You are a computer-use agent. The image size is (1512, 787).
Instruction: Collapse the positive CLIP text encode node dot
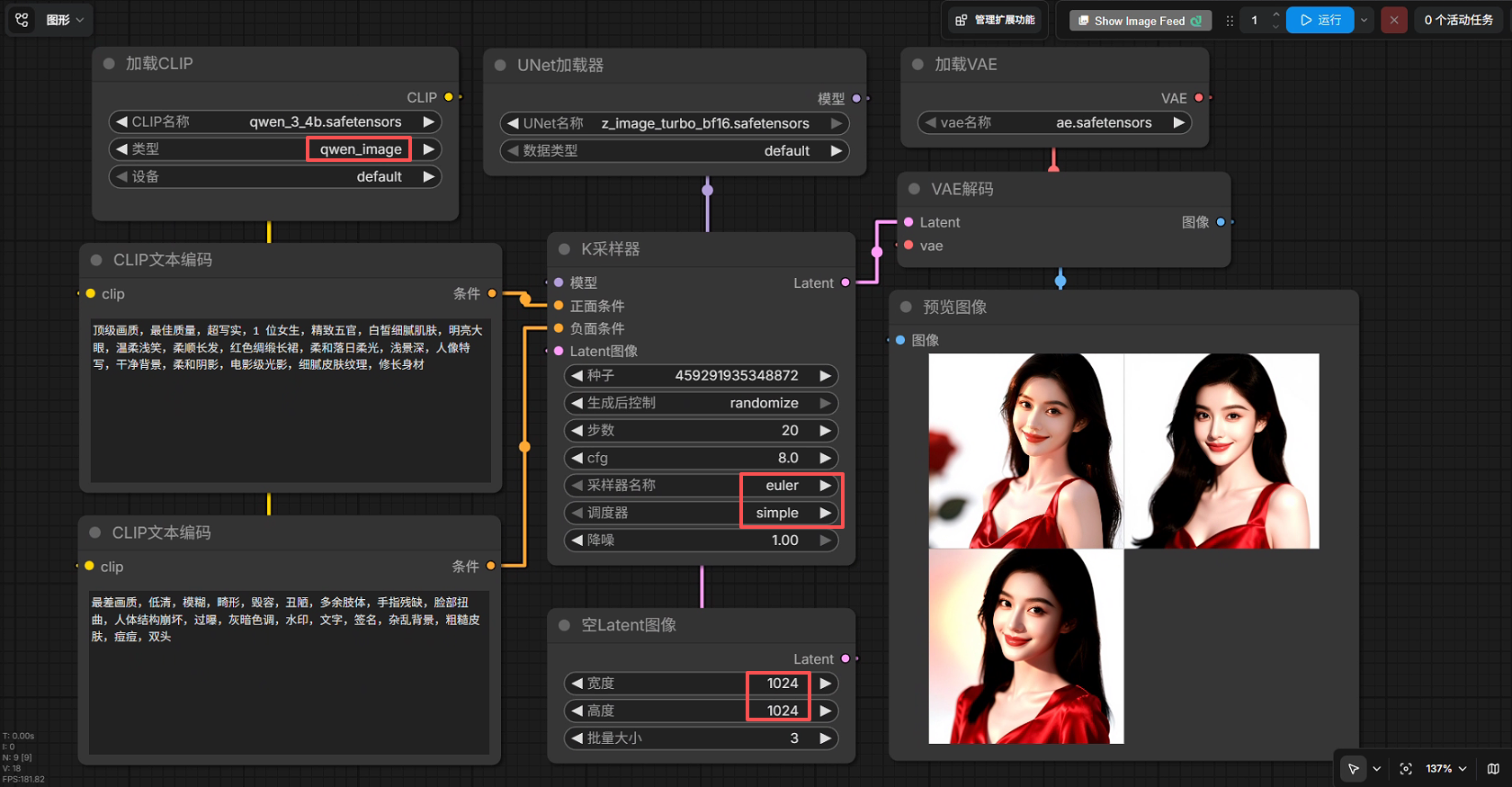(96, 260)
